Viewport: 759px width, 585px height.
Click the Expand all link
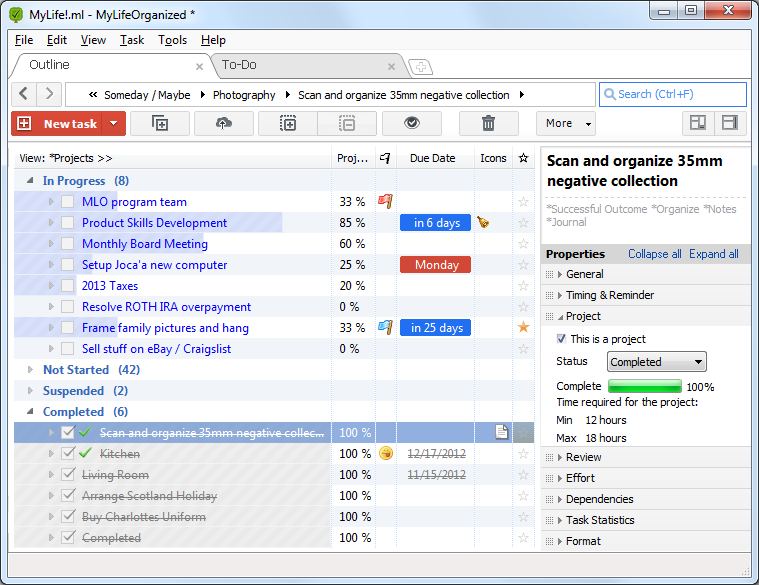[714, 254]
